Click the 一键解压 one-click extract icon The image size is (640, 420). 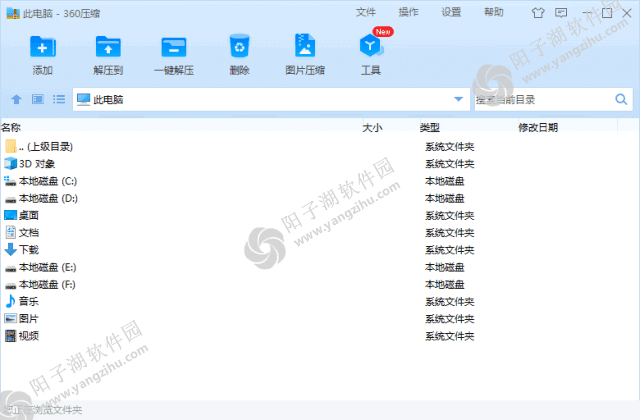click(x=174, y=47)
